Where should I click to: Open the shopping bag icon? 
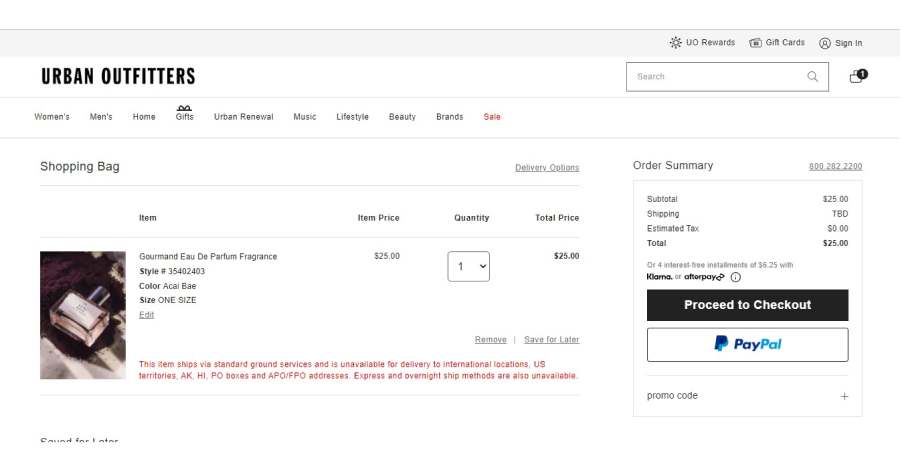[858, 76]
